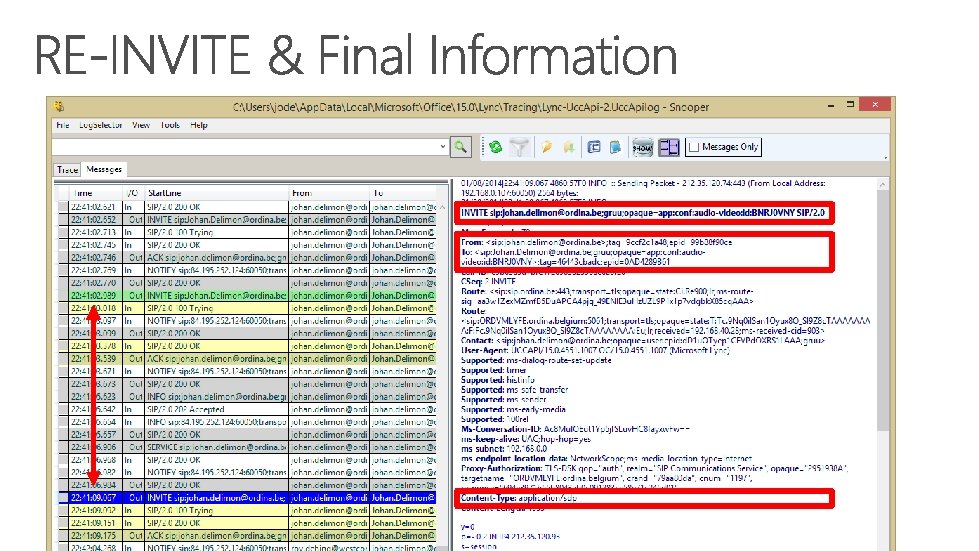This screenshot has height=551, width=979.
Task: Click the ms-keep-alive header line
Action: [x=526, y=439]
